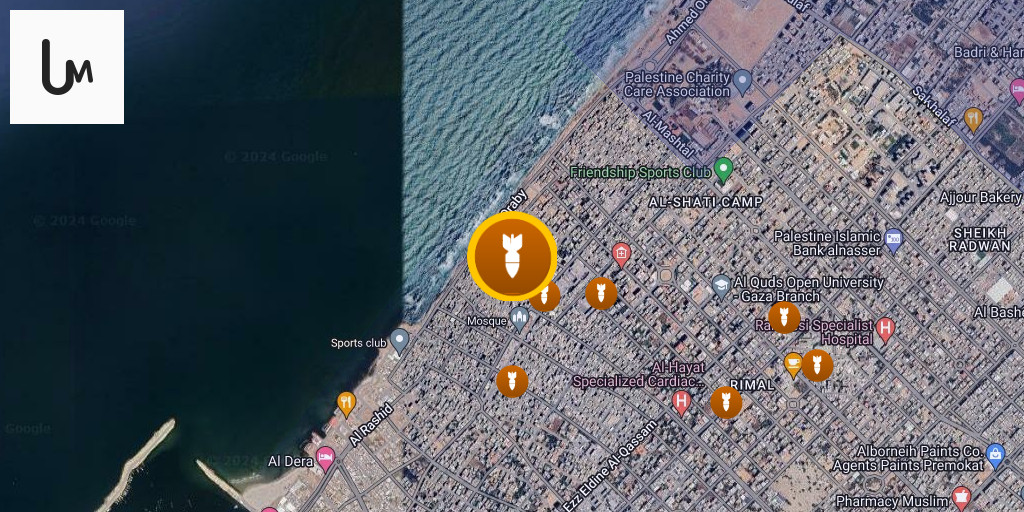The image size is (1024, 512).
Task: Select the Al Dera hotel pin
Action: click(x=325, y=459)
